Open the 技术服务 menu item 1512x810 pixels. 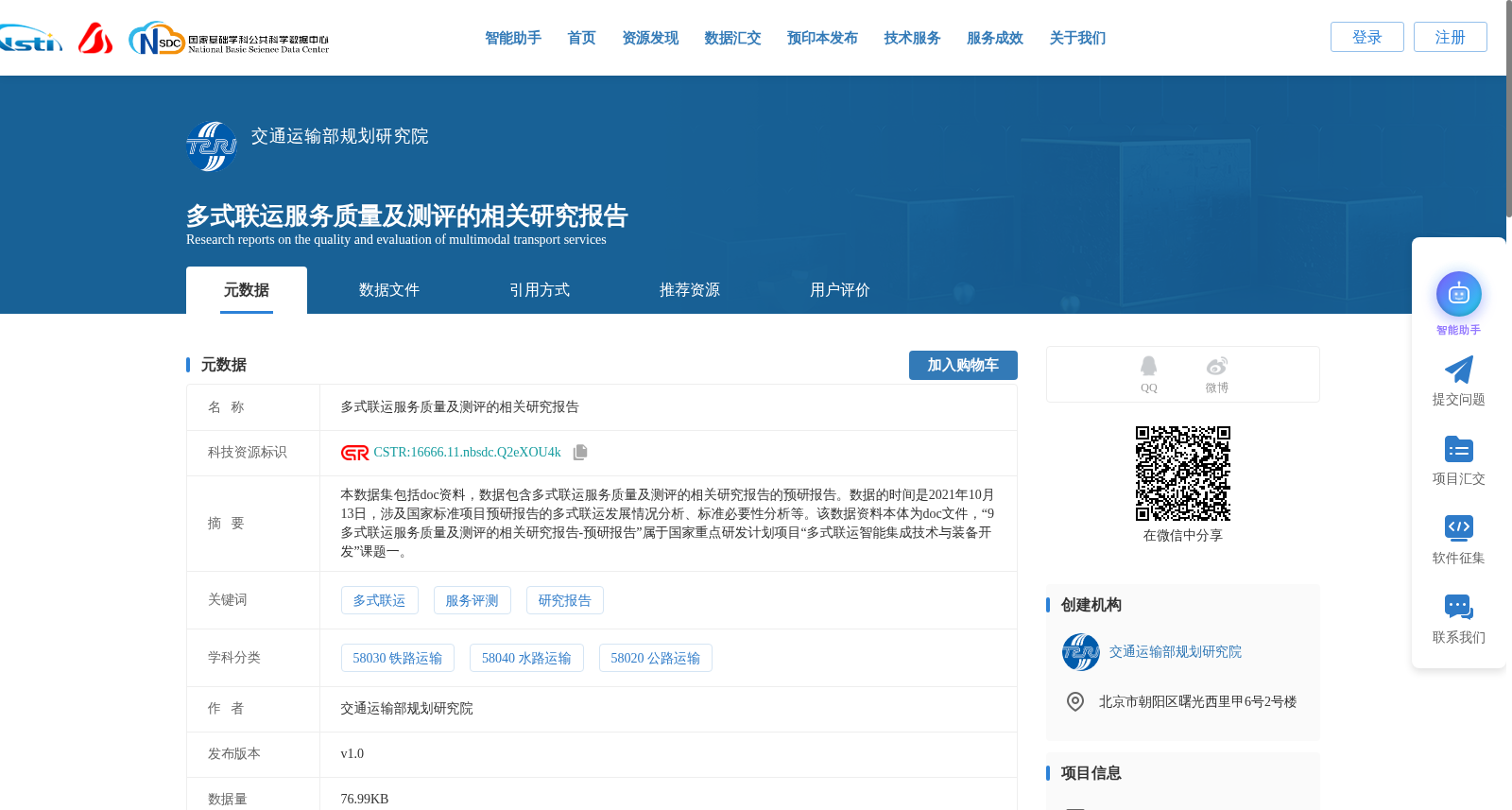[x=912, y=38]
